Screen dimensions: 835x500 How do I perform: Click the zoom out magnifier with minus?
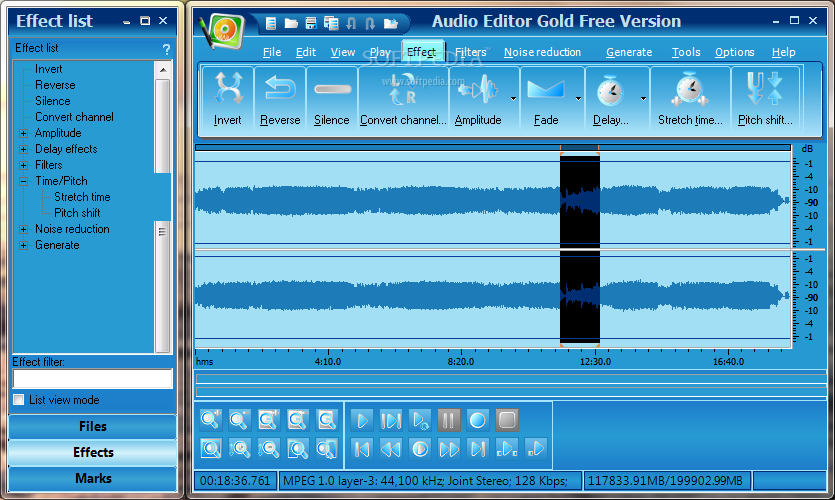[x=240, y=420]
